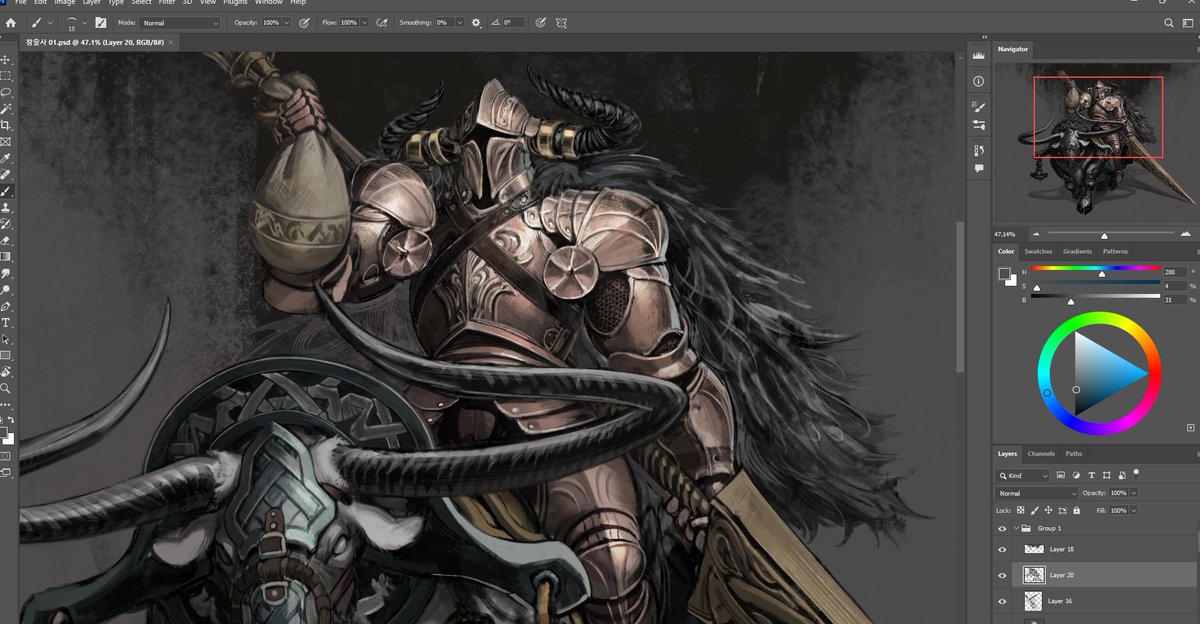Screen dimensions: 1200x624
Task: Toggle lock transparent pixels
Action: (1020, 510)
